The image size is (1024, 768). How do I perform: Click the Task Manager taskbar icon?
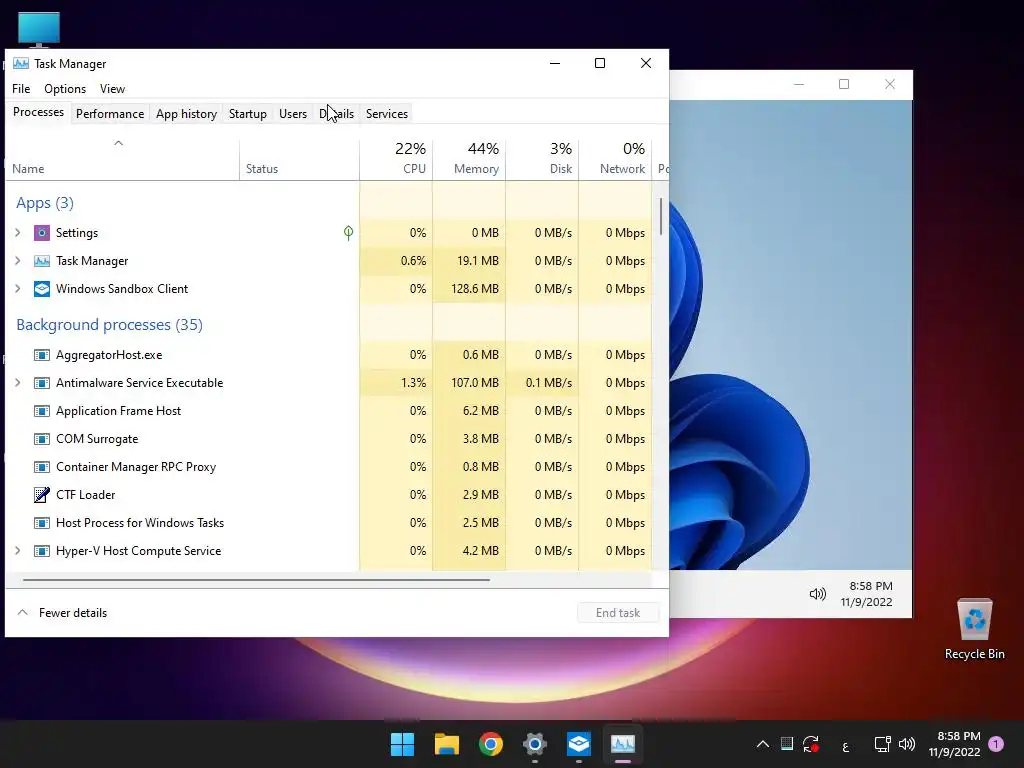coord(622,744)
